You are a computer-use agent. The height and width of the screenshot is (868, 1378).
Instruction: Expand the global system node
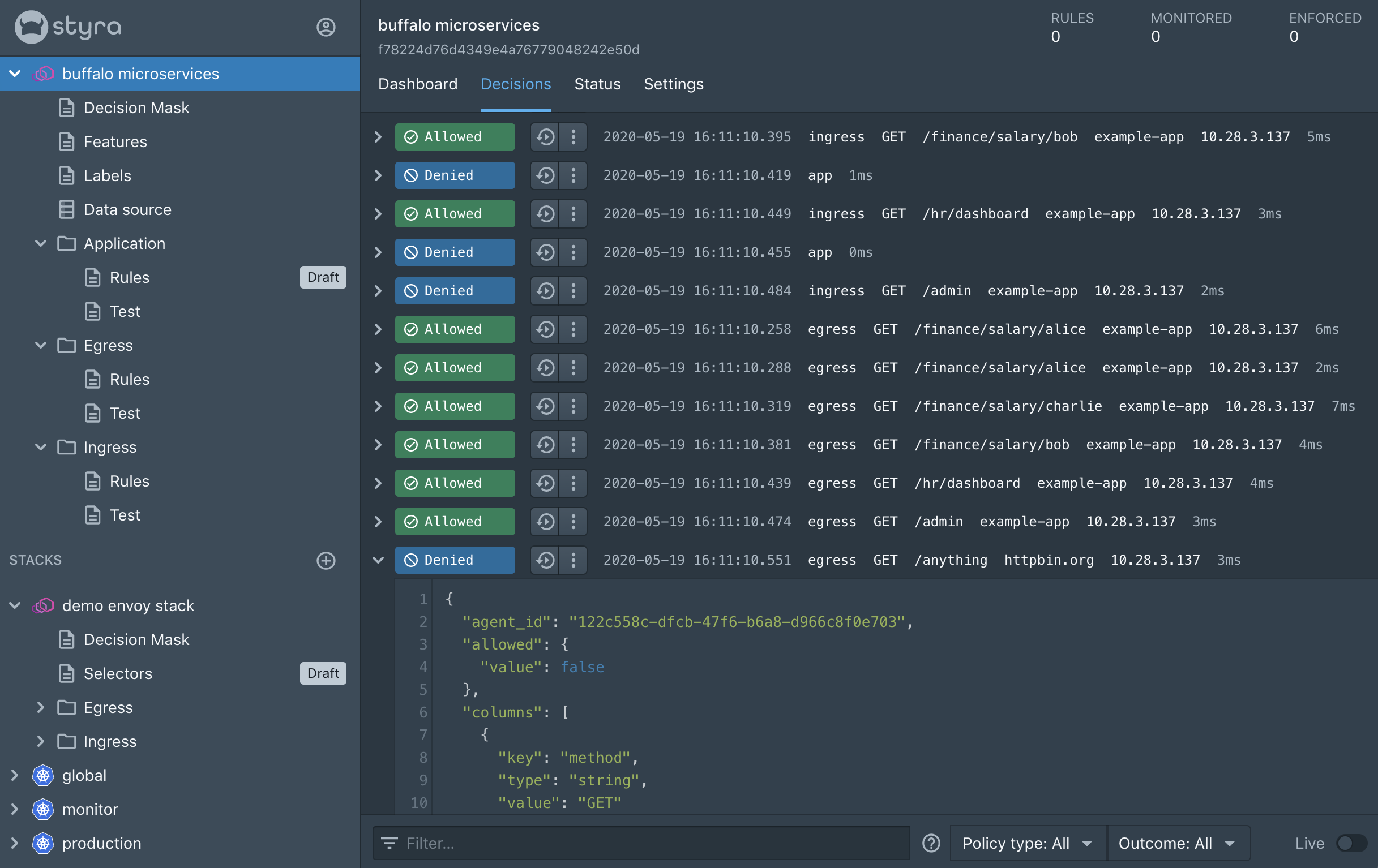pos(15,775)
